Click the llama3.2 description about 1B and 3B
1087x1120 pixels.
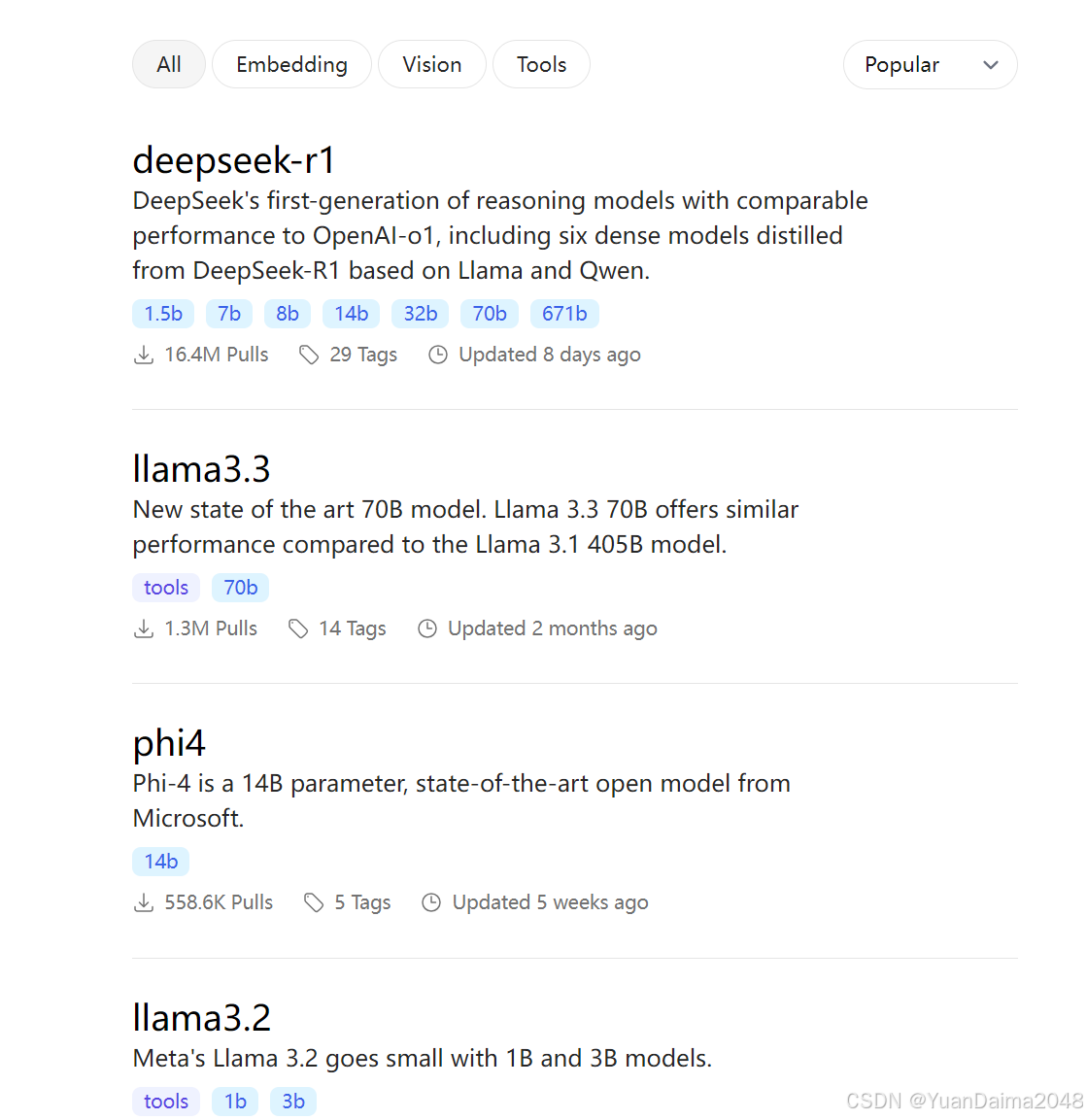pos(423,1058)
